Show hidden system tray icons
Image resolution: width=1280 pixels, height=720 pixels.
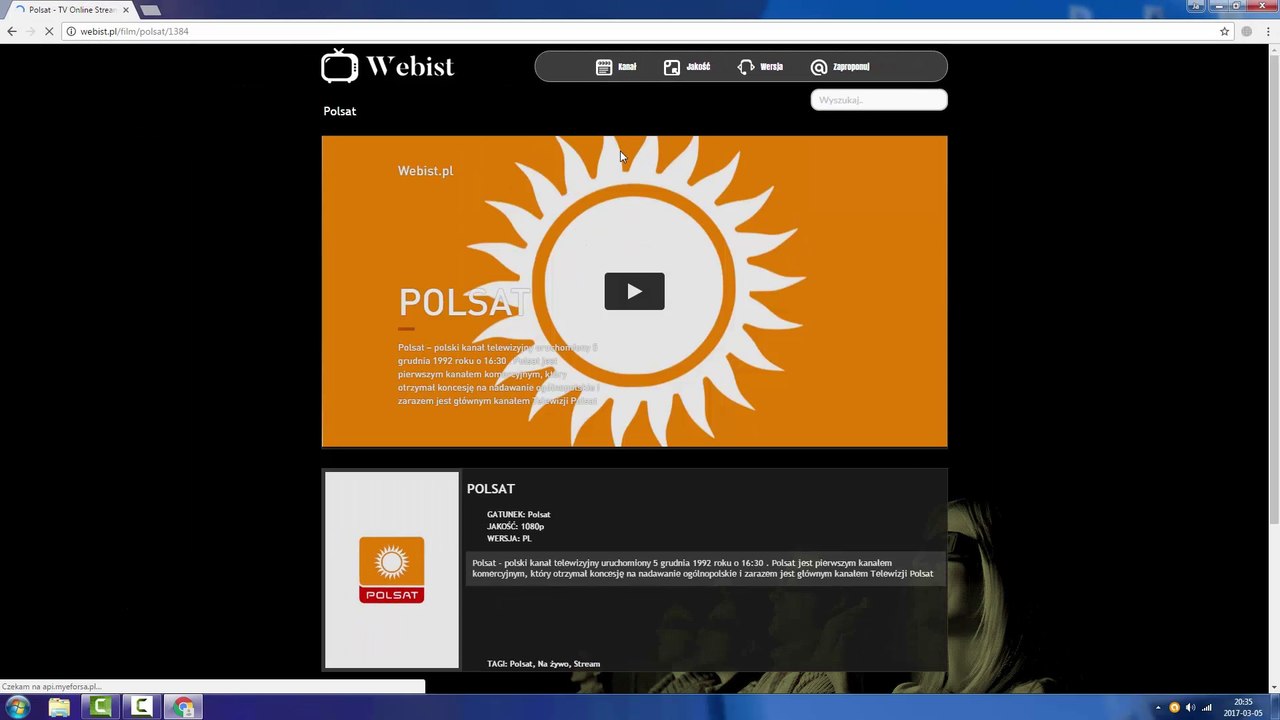click(x=1158, y=708)
